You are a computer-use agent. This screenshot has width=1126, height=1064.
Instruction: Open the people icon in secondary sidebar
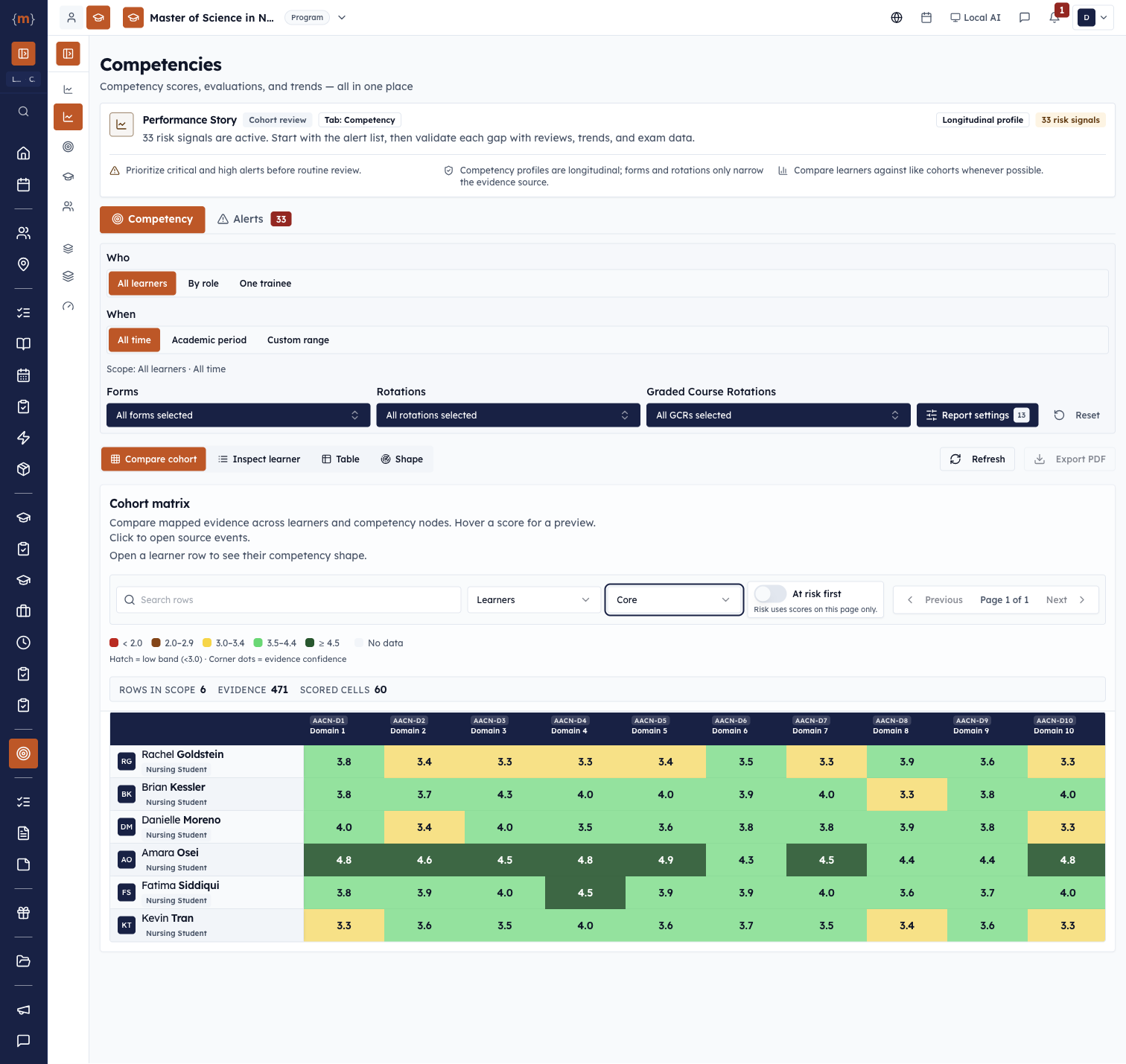click(69, 206)
